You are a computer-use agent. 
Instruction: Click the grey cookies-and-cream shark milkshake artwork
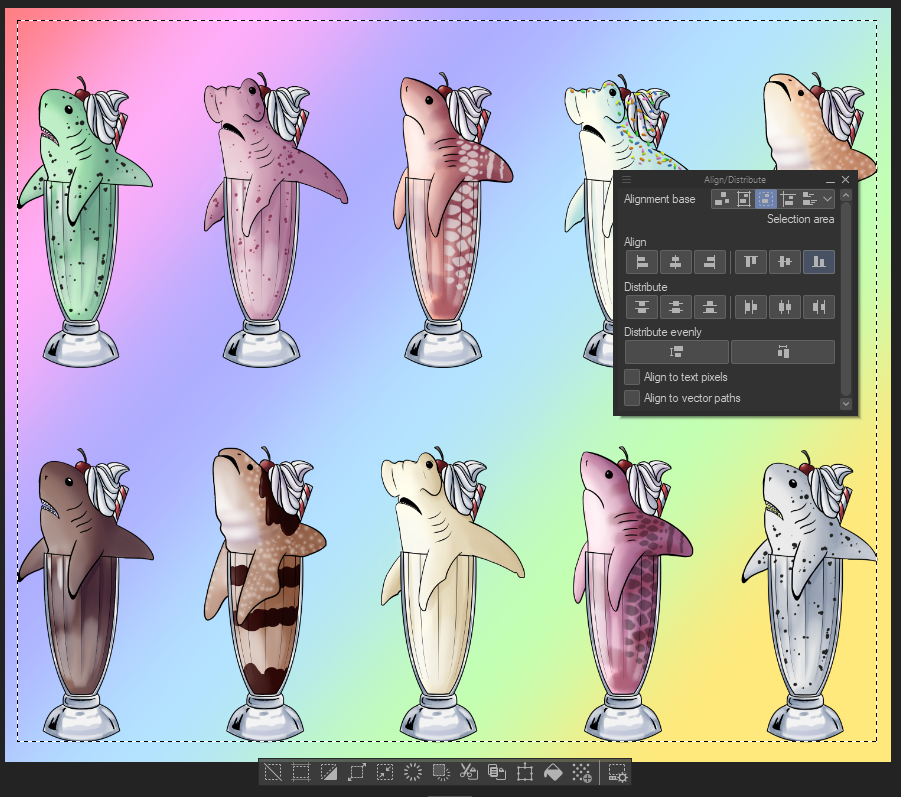point(809,596)
